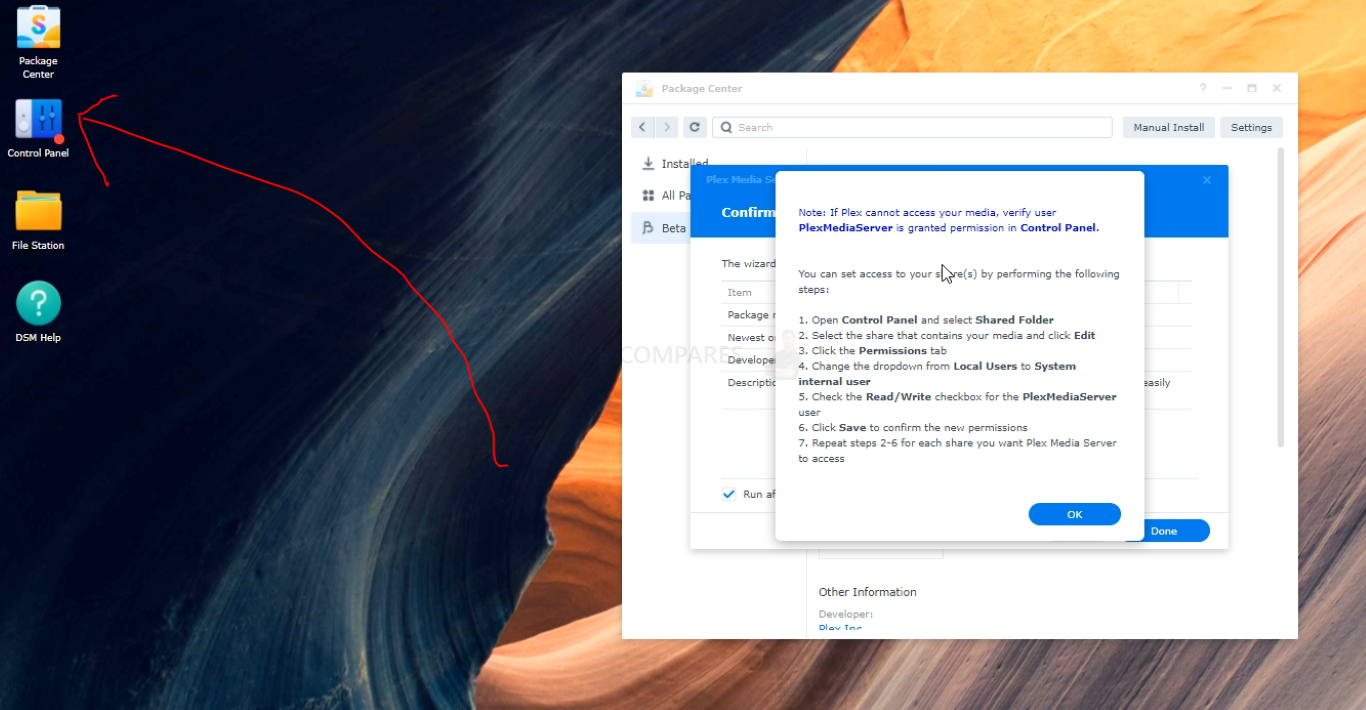Image resolution: width=1366 pixels, height=710 pixels.
Task: Go forward in Package Center navigation
Action: (666, 127)
